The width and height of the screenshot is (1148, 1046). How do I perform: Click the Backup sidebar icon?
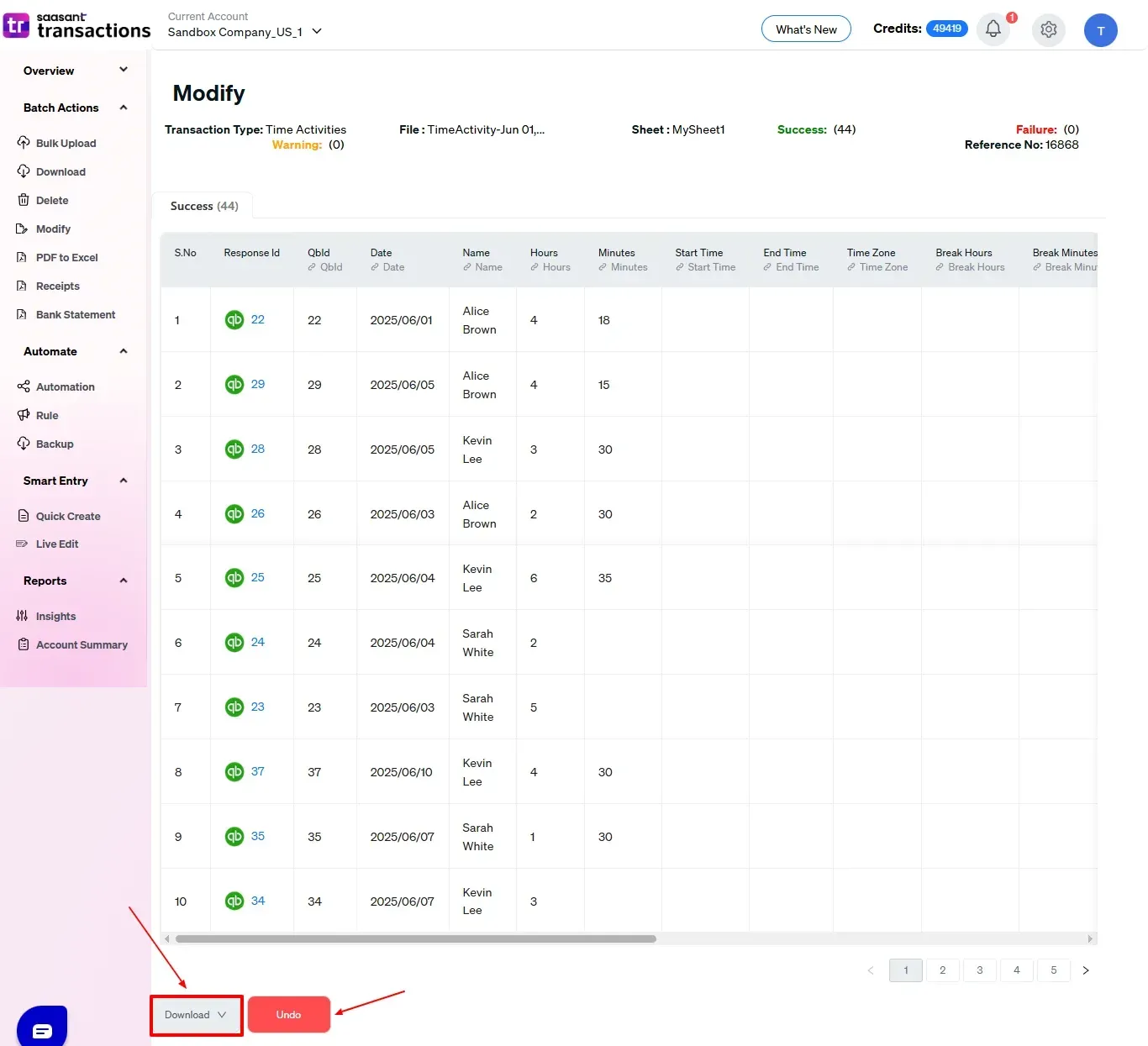coord(24,443)
